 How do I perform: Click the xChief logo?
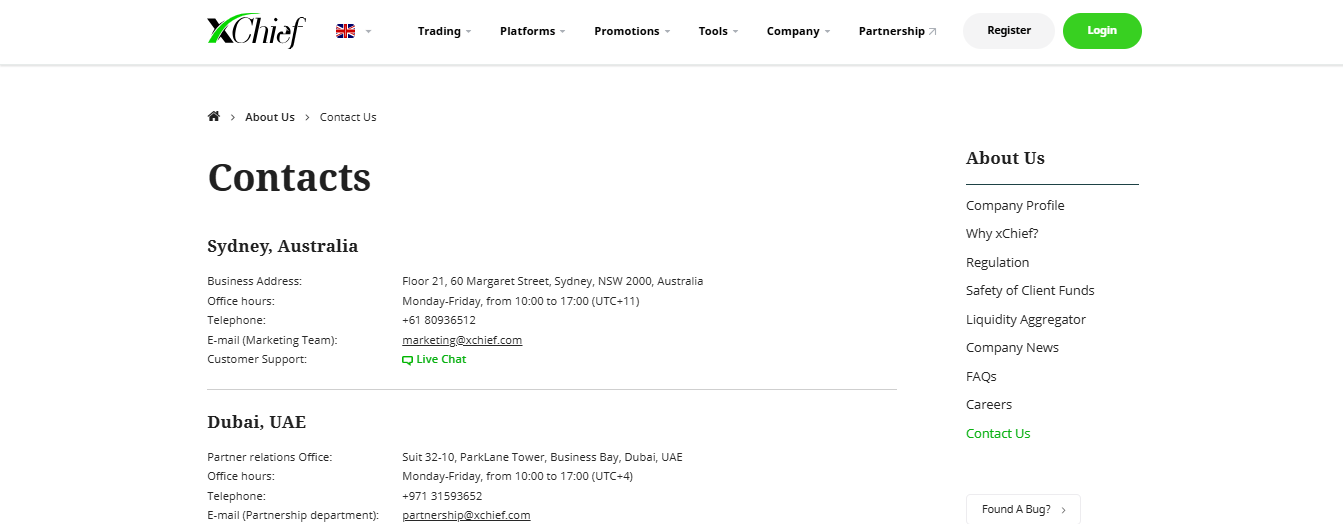[x=256, y=31]
